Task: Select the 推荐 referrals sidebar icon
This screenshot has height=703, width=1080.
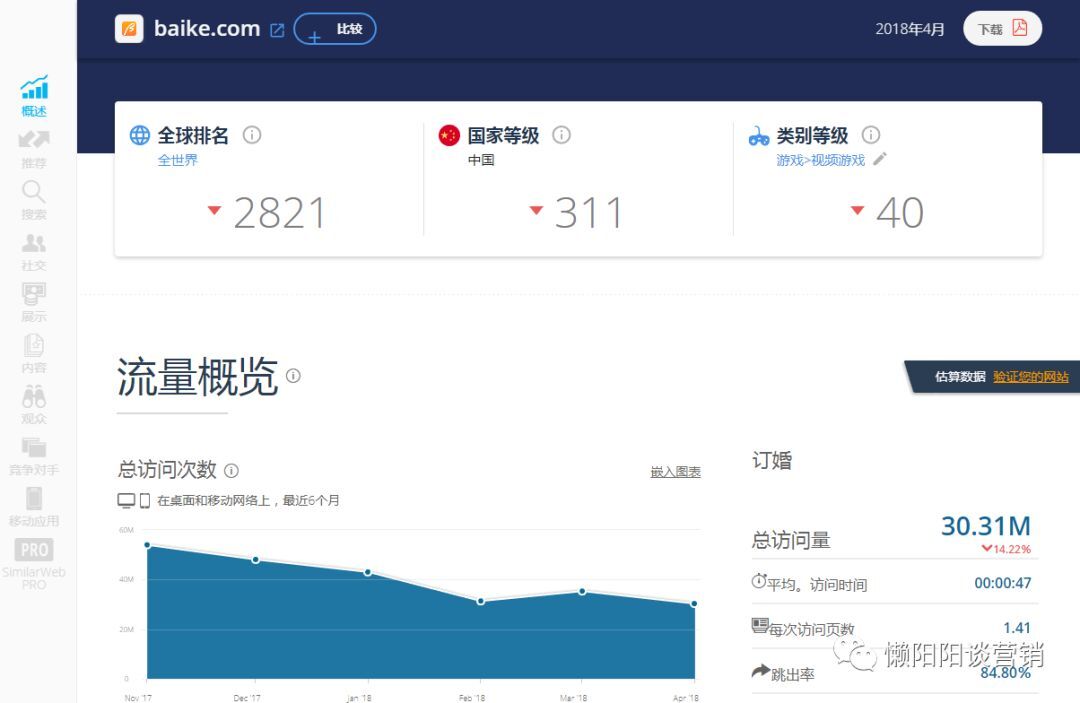Action: point(34,140)
